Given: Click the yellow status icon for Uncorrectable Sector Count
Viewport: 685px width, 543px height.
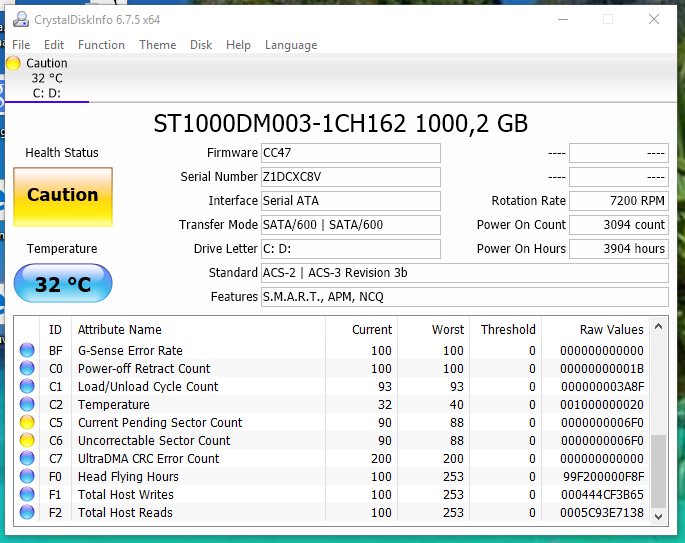Looking at the screenshot, I should [x=27, y=440].
